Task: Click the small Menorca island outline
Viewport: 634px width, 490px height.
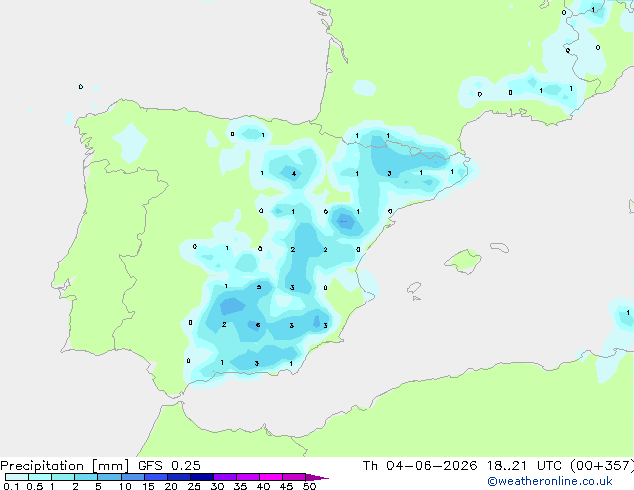Action: point(499,247)
